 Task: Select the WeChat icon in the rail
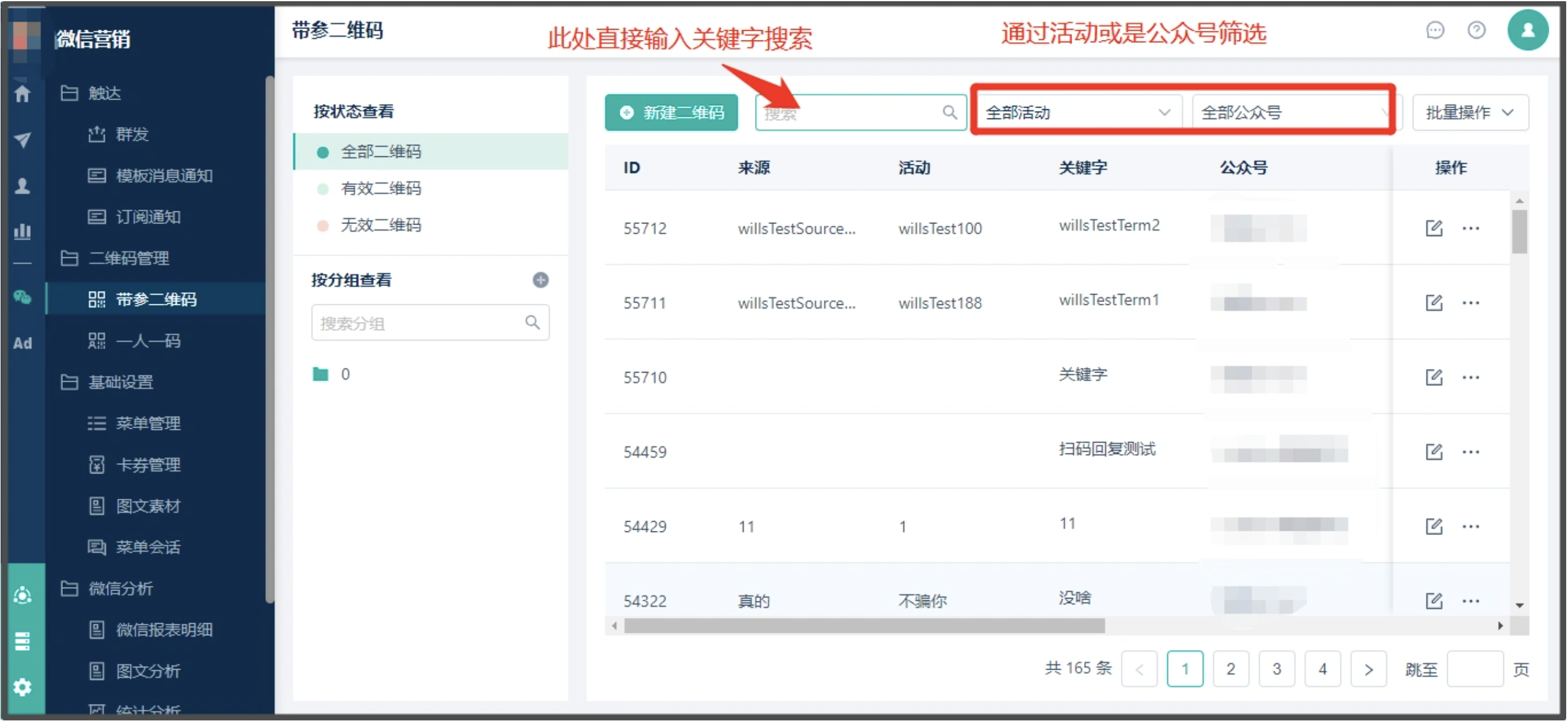tap(22, 297)
